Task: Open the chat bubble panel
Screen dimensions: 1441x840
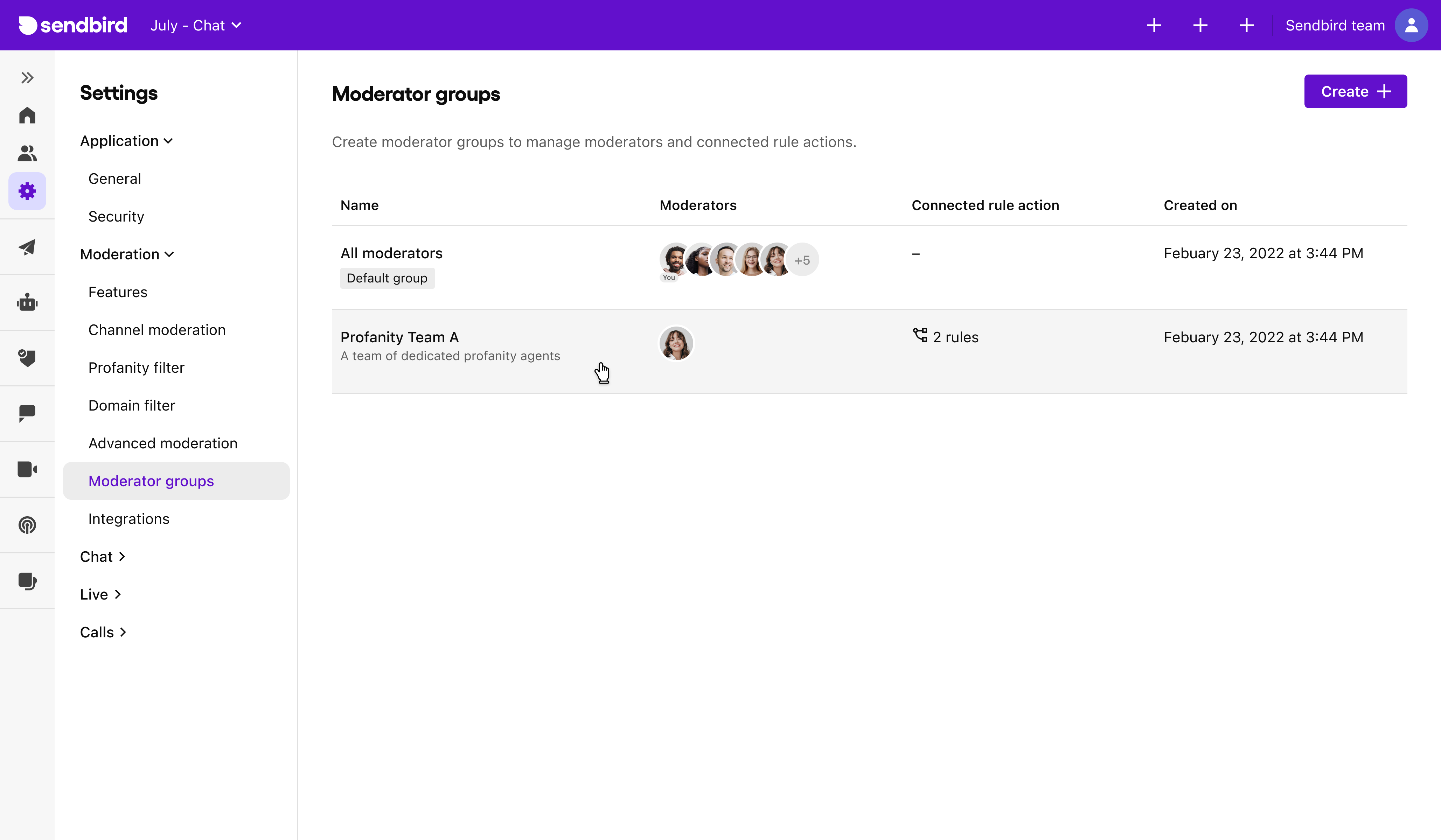Action: [27, 413]
